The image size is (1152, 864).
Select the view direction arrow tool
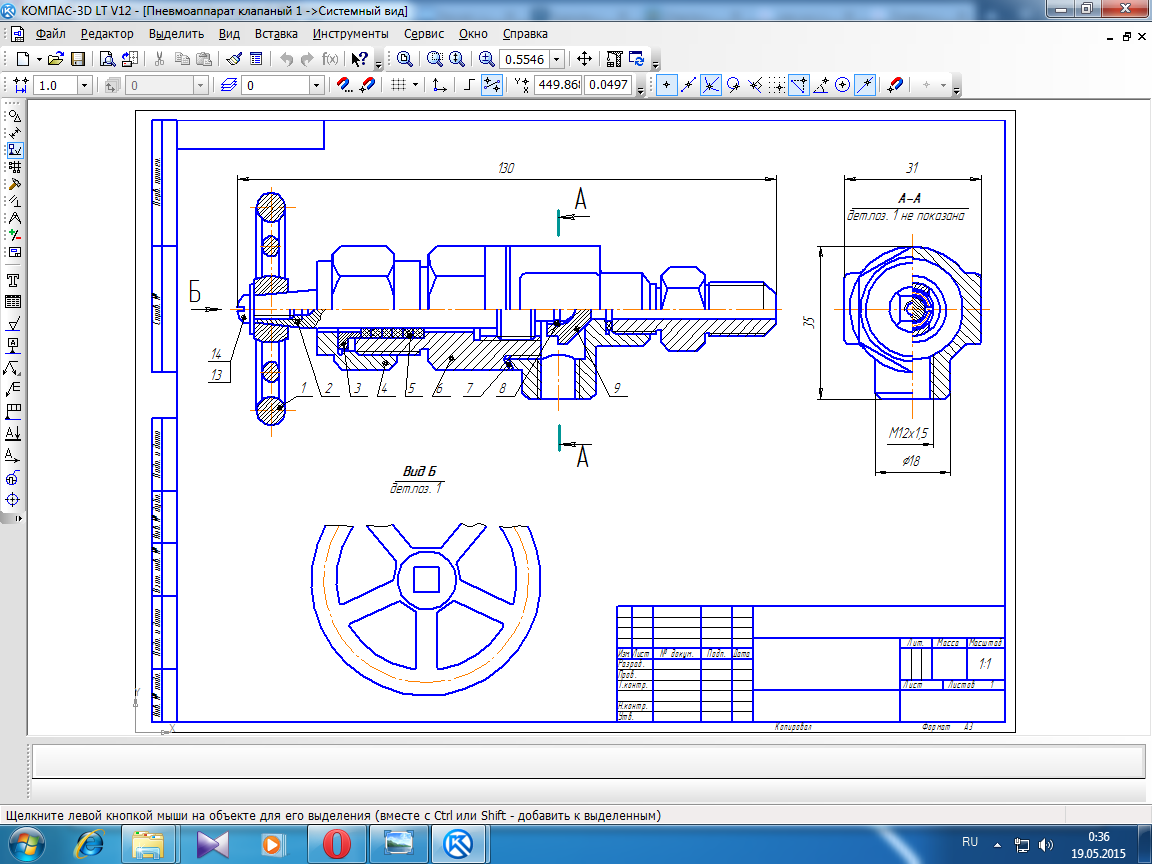coord(12,456)
